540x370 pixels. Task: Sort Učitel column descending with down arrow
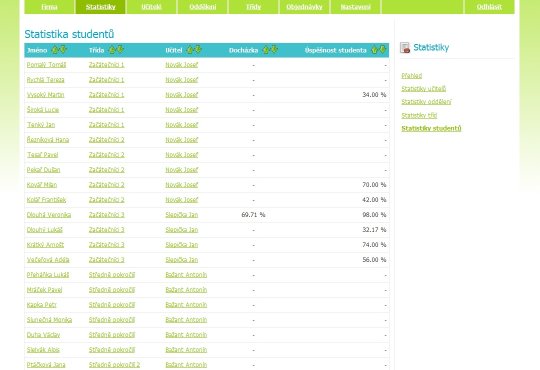tap(198, 49)
